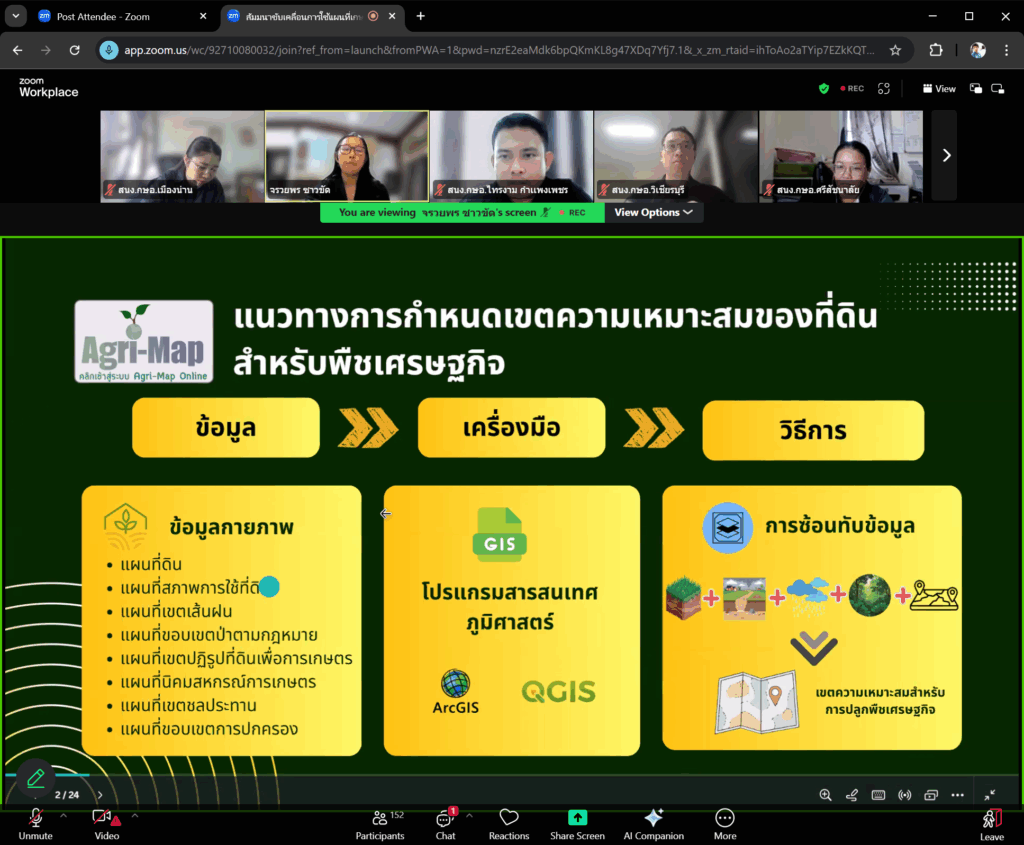Open the annotation pencil tool

36,777
